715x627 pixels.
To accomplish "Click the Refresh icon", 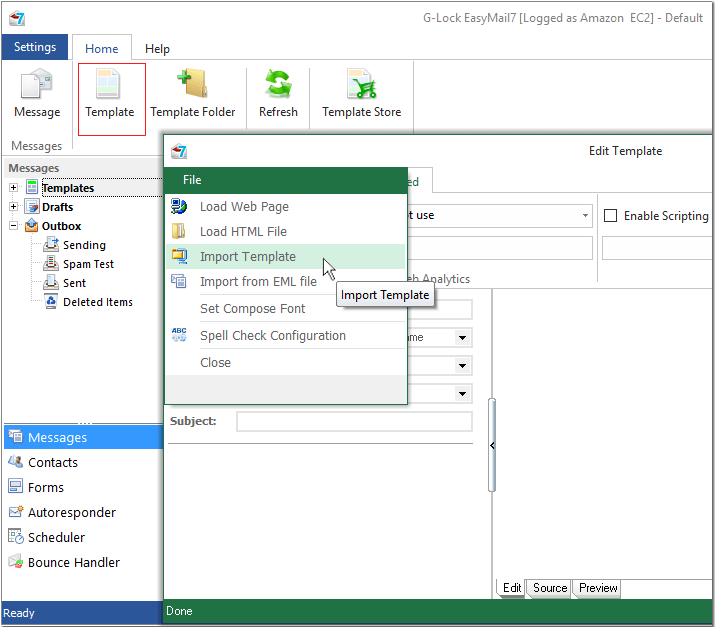I will (x=278, y=84).
